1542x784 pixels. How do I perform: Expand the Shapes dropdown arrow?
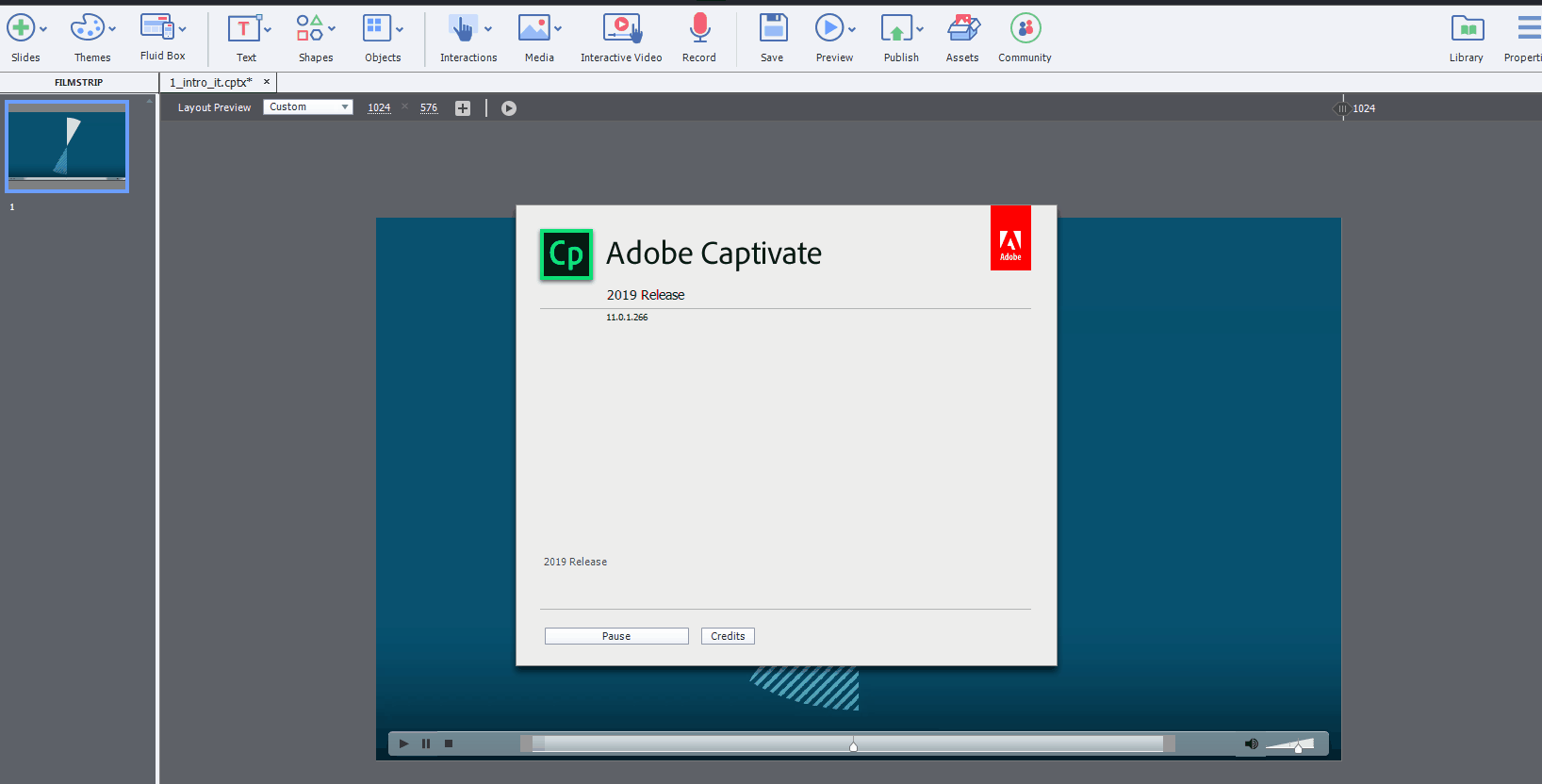coord(332,29)
